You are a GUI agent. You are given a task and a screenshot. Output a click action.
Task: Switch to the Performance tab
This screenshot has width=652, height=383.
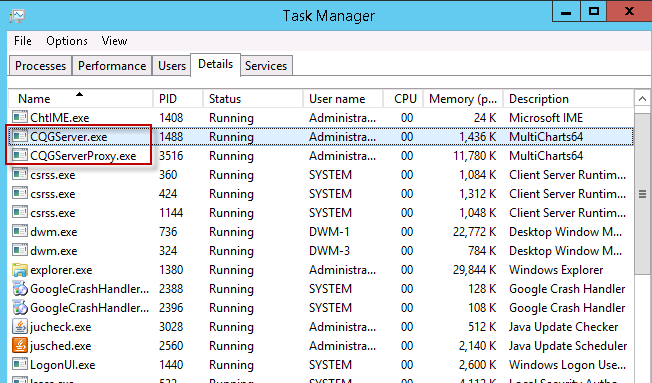pyautogui.click(x=112, y=66)
